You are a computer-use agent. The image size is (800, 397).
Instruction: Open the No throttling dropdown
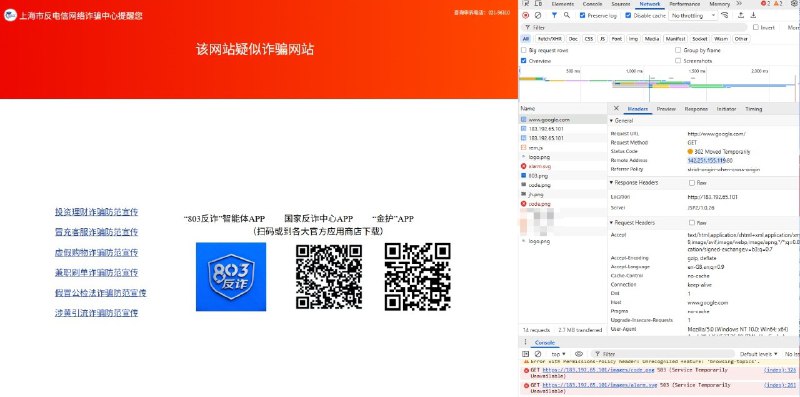click(693, 16)
